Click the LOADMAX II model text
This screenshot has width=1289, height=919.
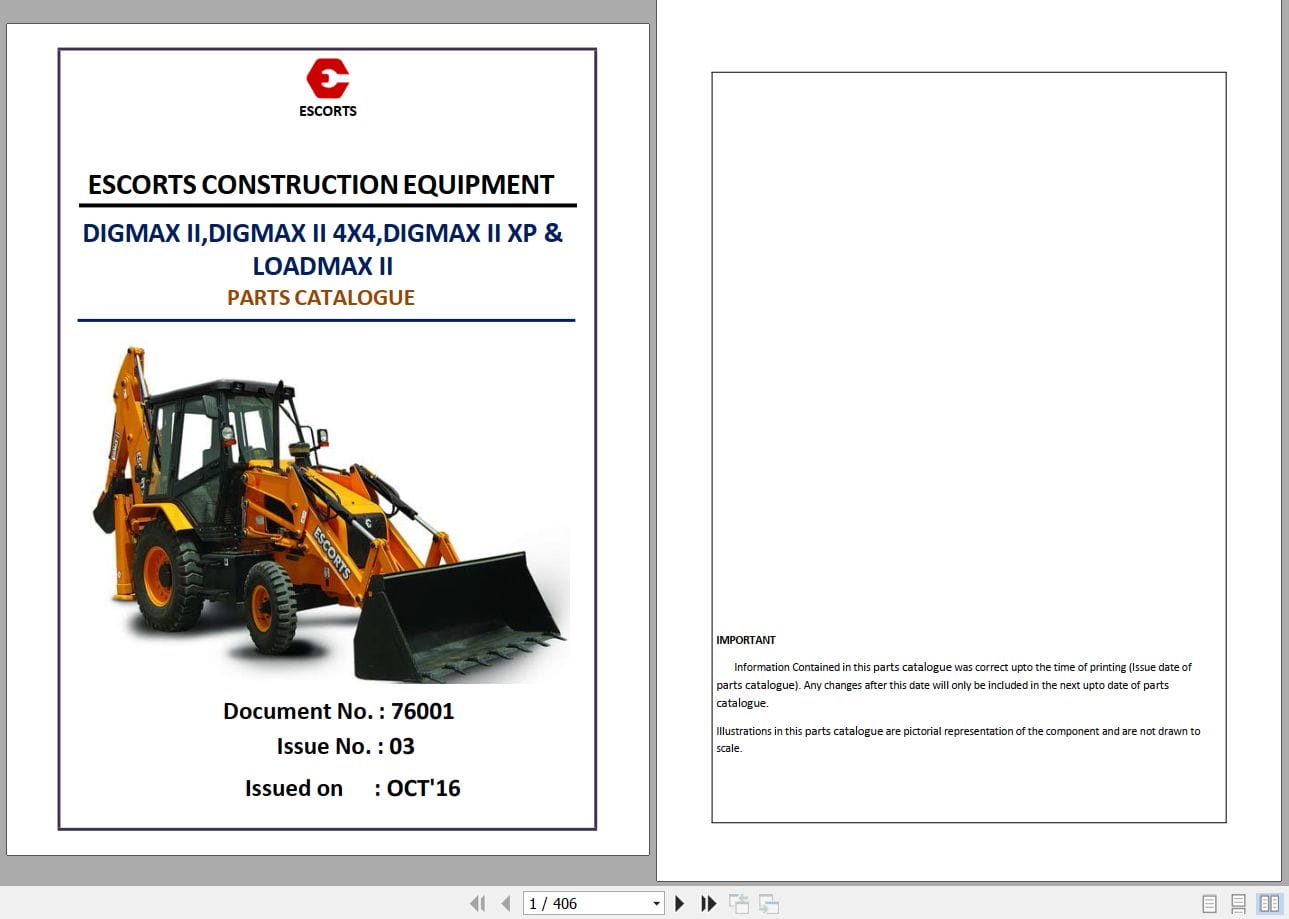(322, 266)
